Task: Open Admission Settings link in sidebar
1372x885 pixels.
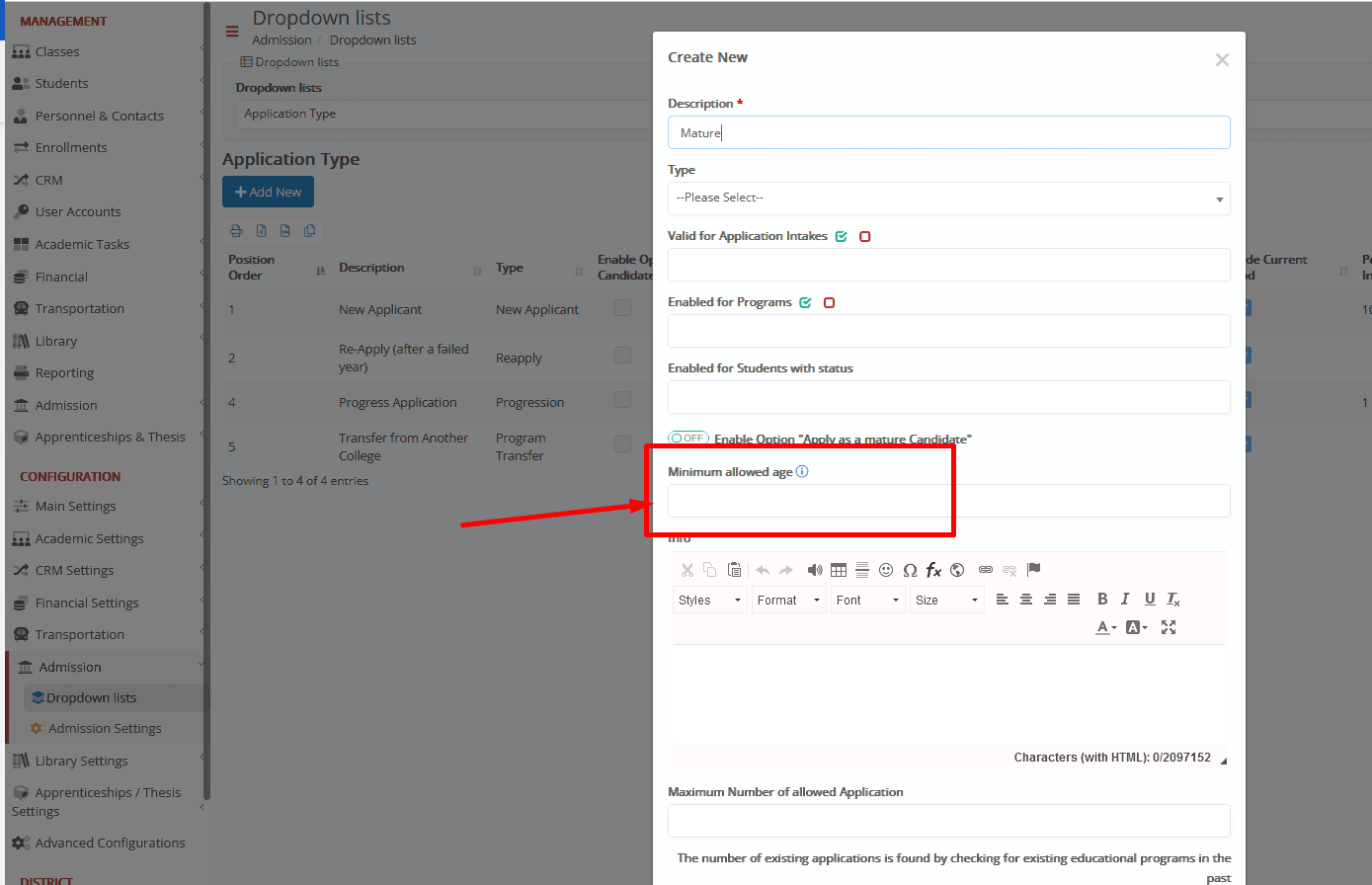Action: click(x=105, y=728)
